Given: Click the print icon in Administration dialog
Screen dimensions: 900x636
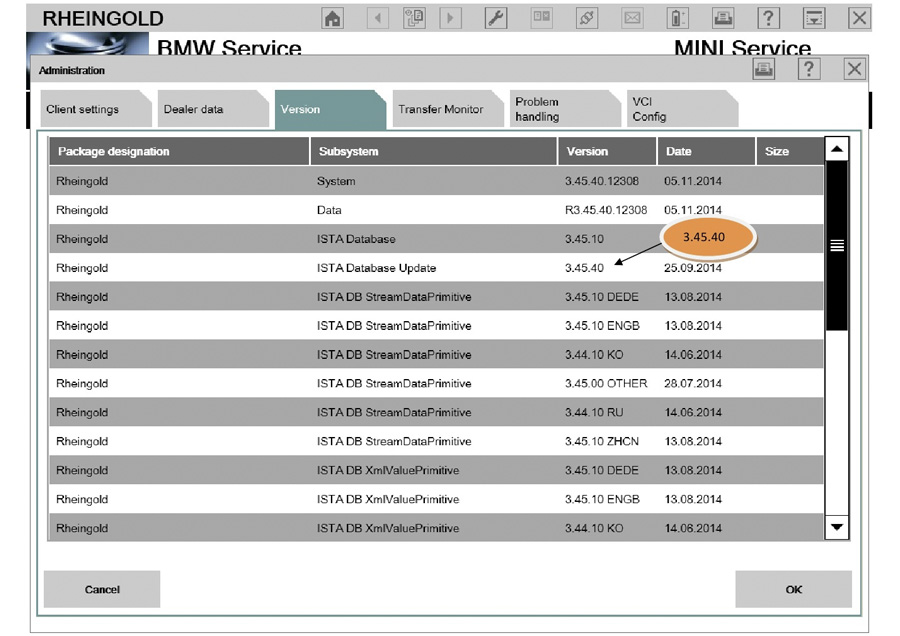Looking at the screenshot, I should click(763, 69).
